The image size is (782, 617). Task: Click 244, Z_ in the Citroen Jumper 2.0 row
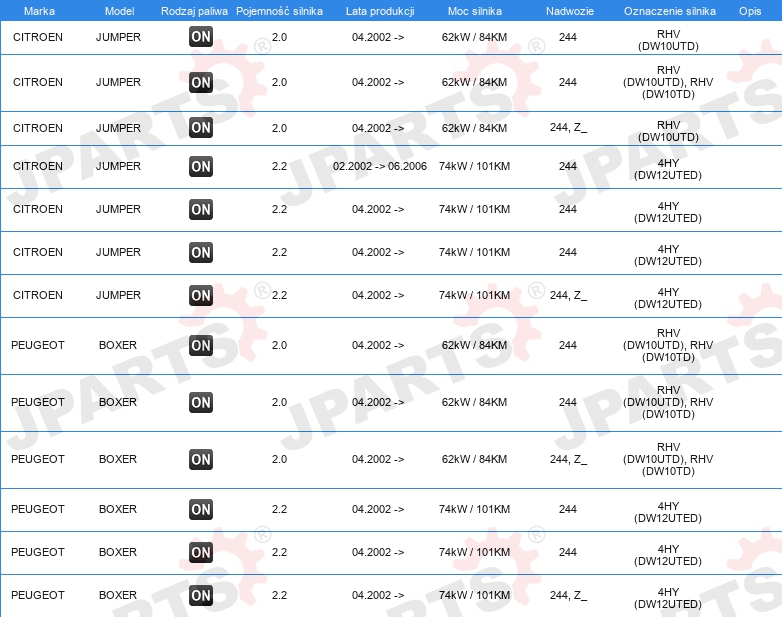coord(569,128)
